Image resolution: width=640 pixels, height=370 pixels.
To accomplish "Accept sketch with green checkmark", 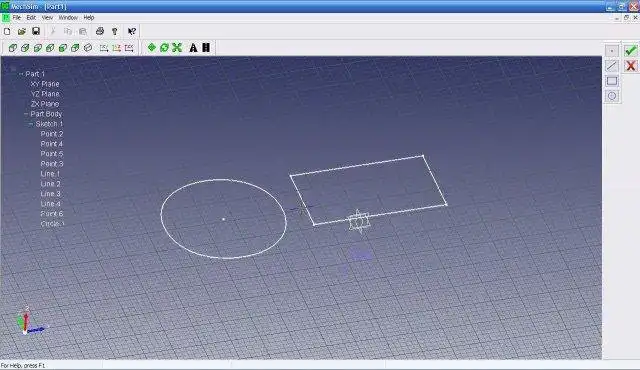I will point(630,51).
